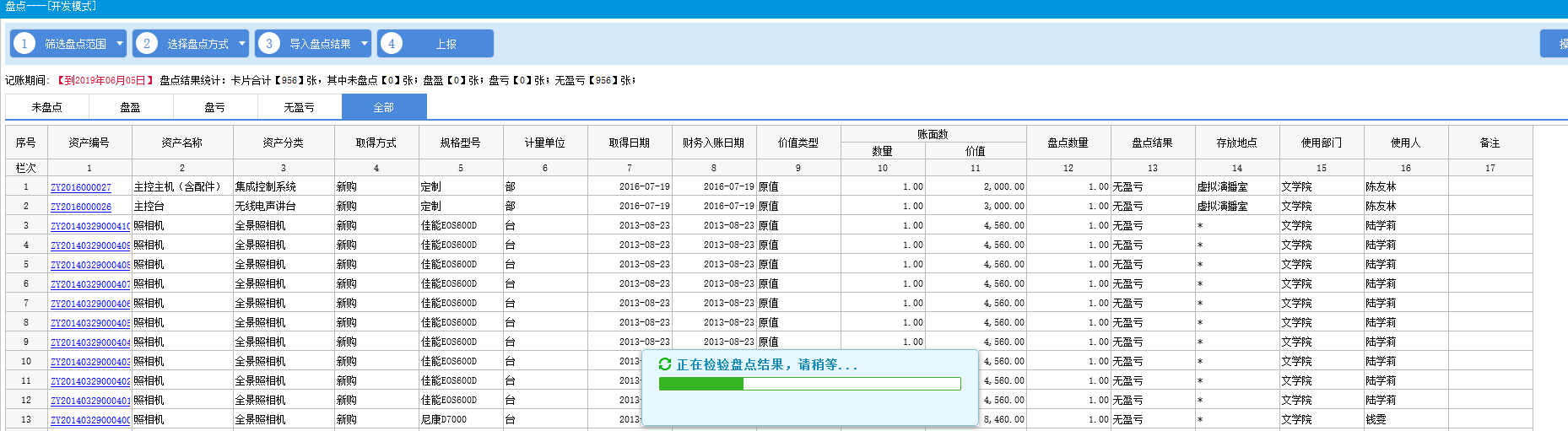Click the 盘点结果 column header
Image resolution: width=1568 pixels, height=431 pixels.
point(1153,143)
